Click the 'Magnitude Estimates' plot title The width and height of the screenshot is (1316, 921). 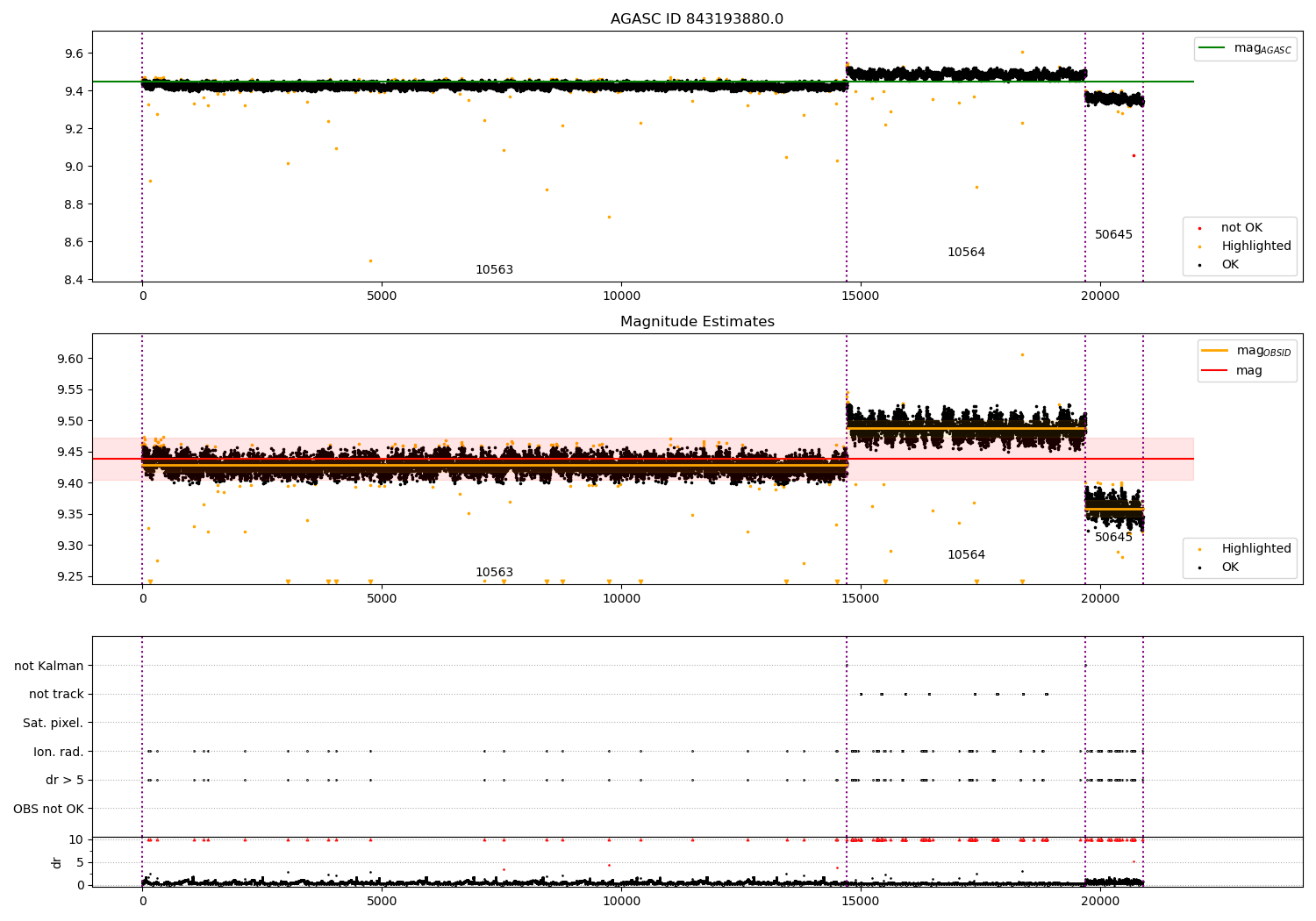tap(697, 322)
